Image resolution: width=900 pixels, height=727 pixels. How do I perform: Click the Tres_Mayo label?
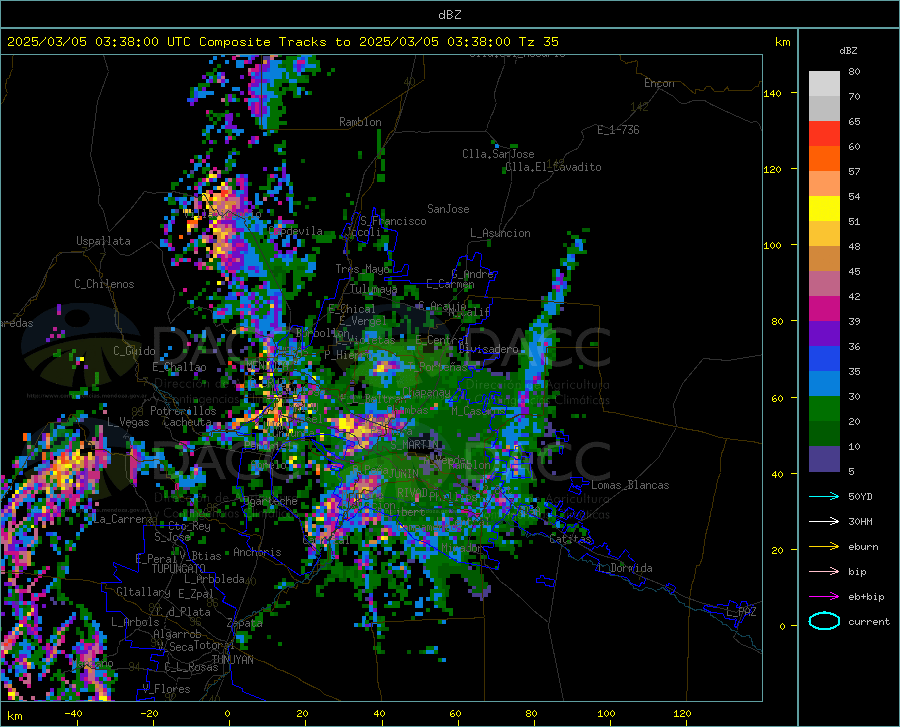click(x=363, y=269)
